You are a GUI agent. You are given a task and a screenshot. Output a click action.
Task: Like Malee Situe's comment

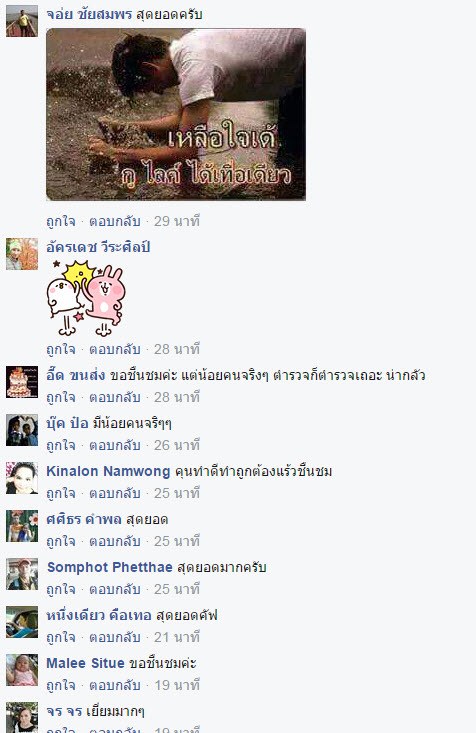click(61, 685)
